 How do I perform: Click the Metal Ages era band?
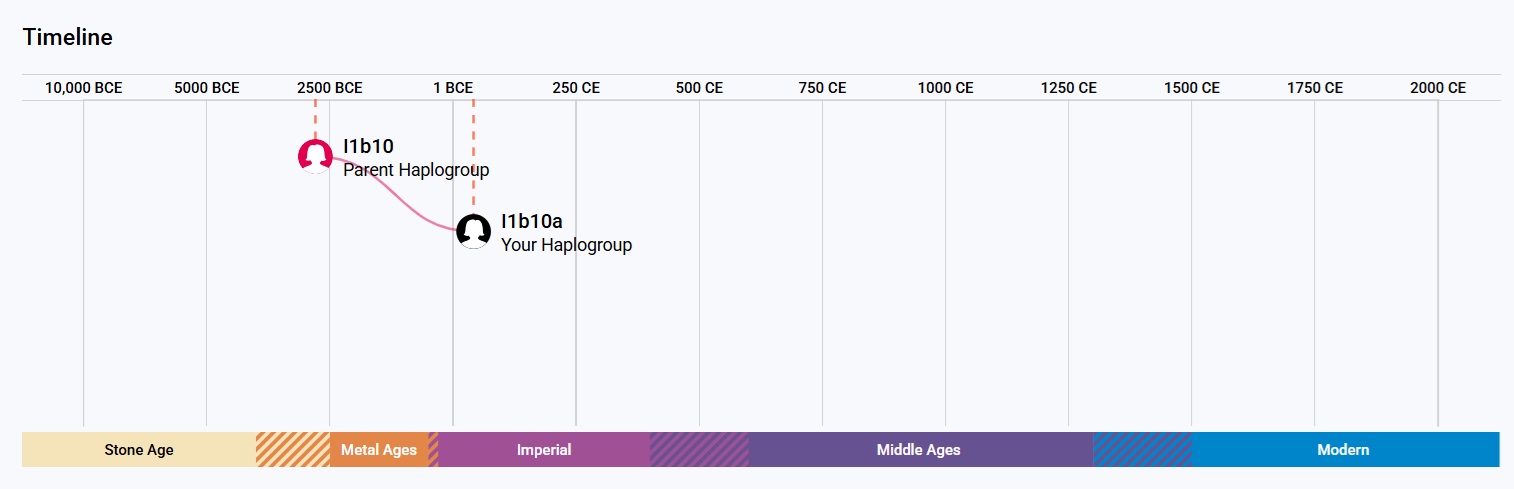tap(379, 450)
